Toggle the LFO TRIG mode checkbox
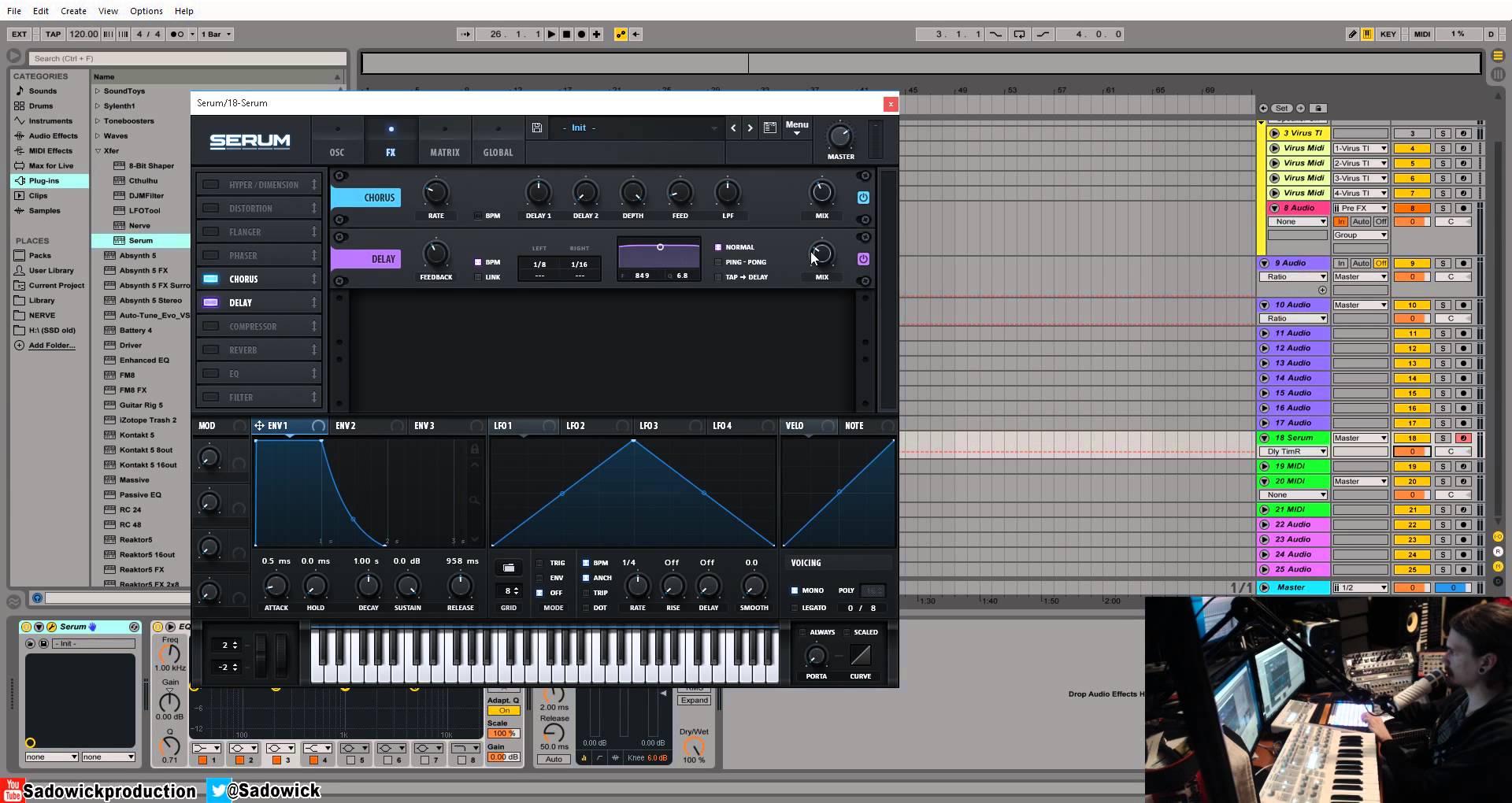This screenshot has width=1512, height=803. [539, 563]
